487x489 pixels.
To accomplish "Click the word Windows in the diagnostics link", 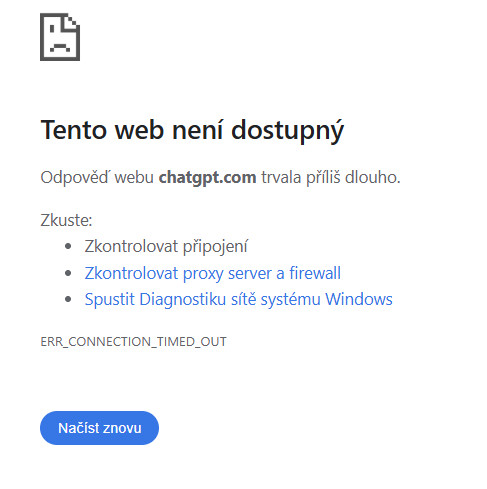I will [x=359, y=299].
